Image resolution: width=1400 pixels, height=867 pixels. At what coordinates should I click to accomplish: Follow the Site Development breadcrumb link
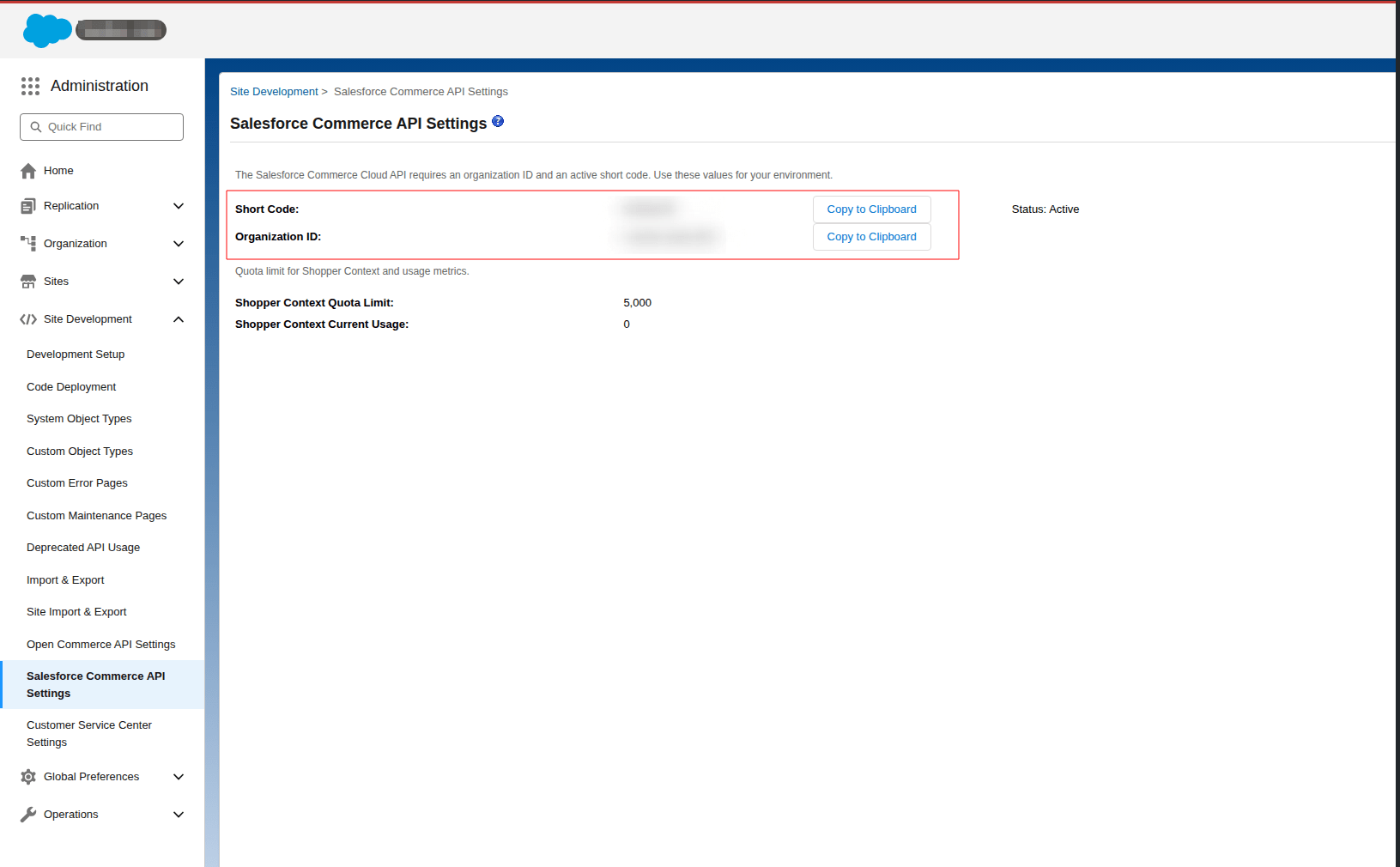[x=274, y=91]
